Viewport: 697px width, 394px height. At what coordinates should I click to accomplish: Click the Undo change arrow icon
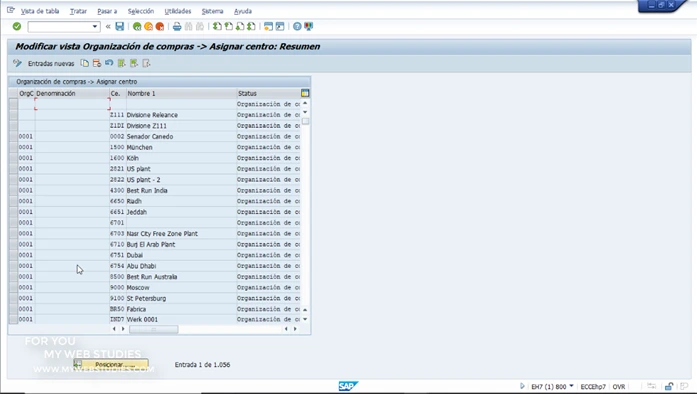(109, 63)
